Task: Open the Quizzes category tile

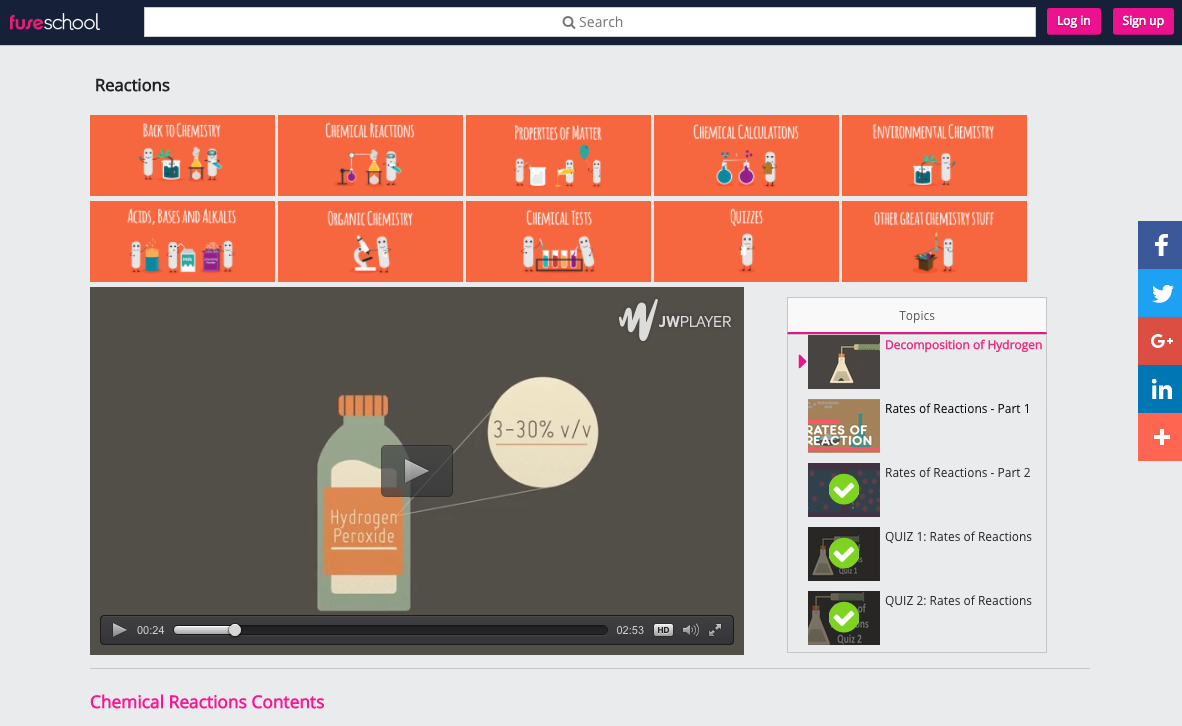Action: pos(746,240)
